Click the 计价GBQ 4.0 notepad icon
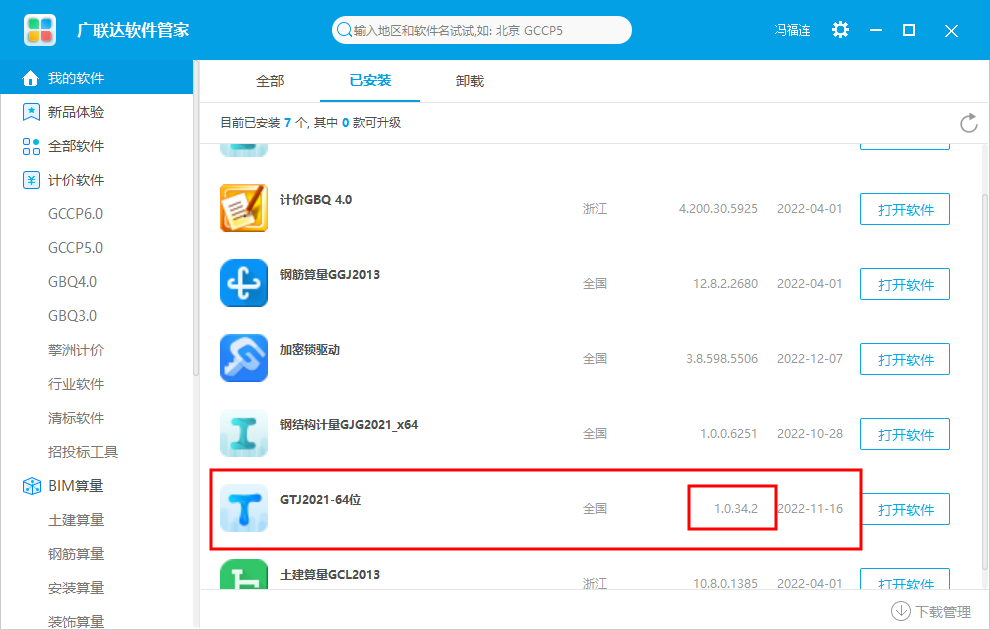The image size is (990, 630). (244, 208)
